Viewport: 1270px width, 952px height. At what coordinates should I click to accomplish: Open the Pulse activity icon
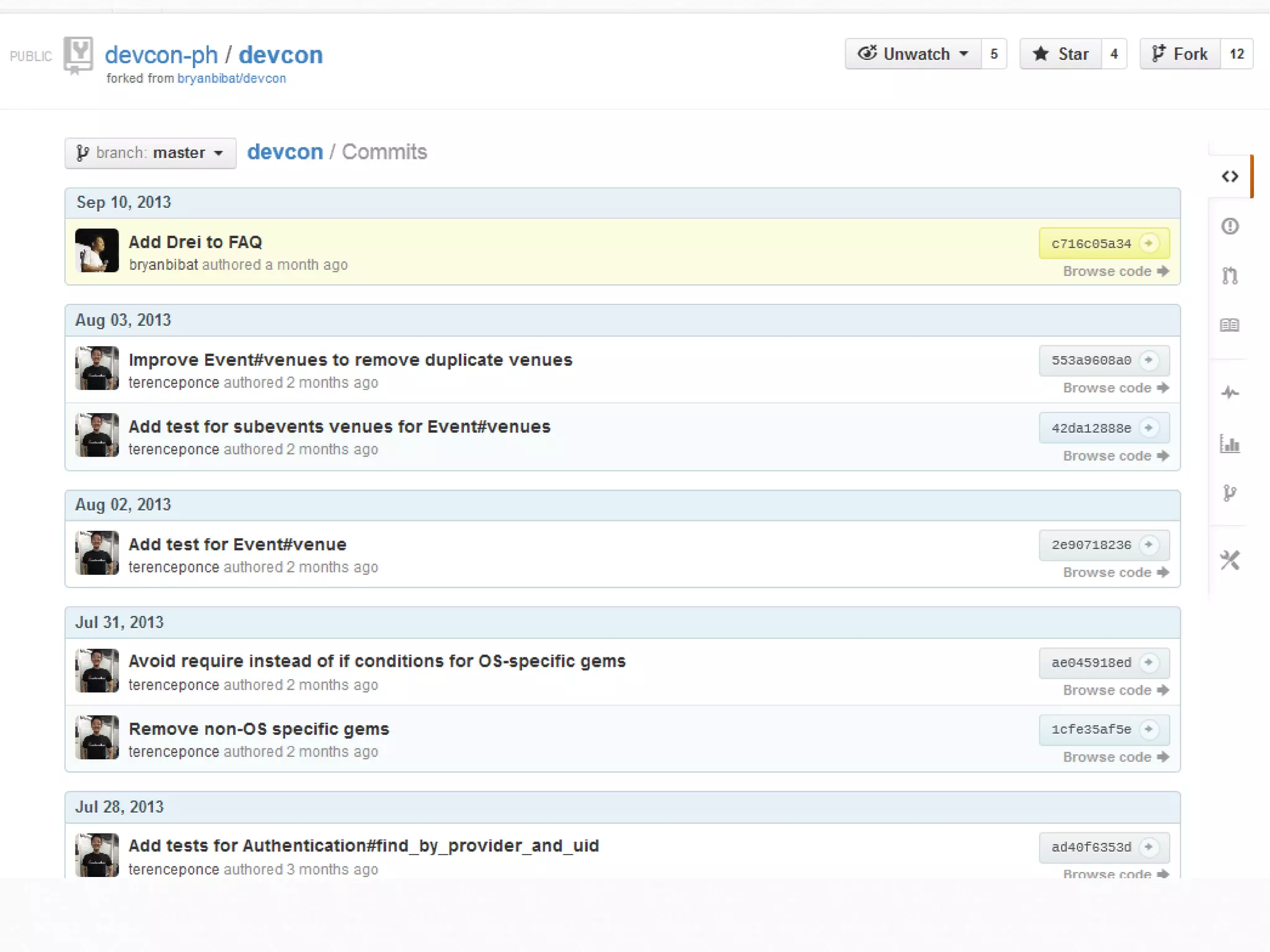click(1230, 393)
